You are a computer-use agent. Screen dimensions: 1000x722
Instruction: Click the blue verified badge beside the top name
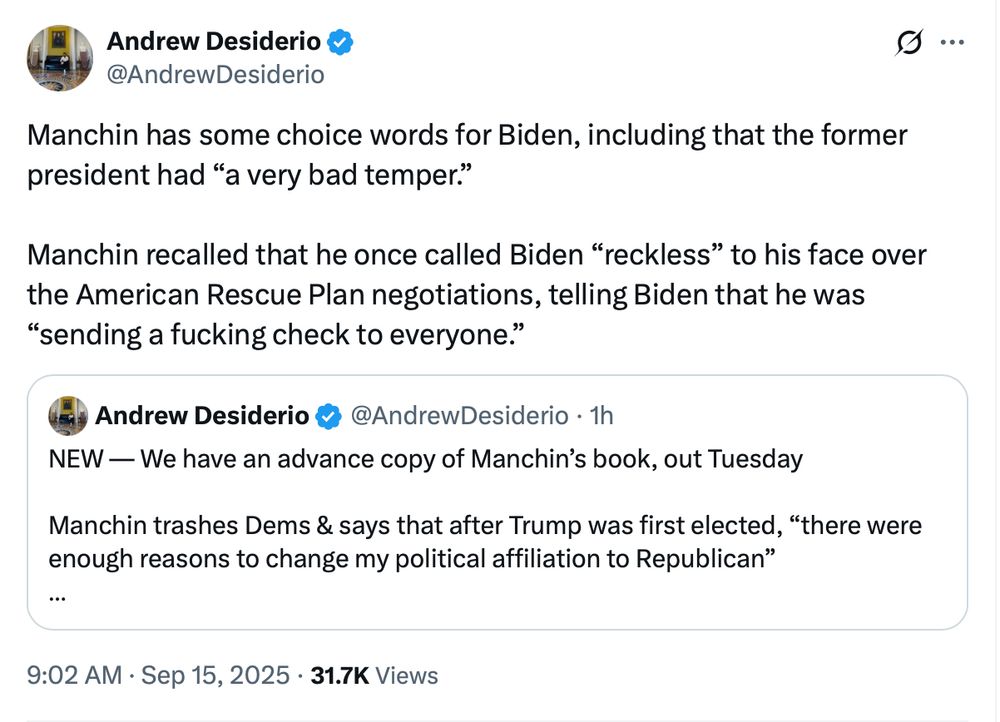(x=341, y=42)
